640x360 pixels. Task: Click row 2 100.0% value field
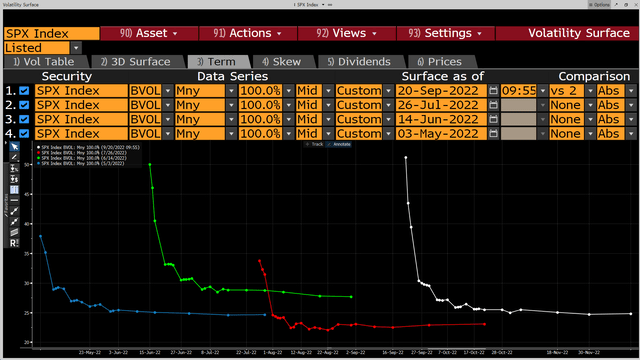260,105
